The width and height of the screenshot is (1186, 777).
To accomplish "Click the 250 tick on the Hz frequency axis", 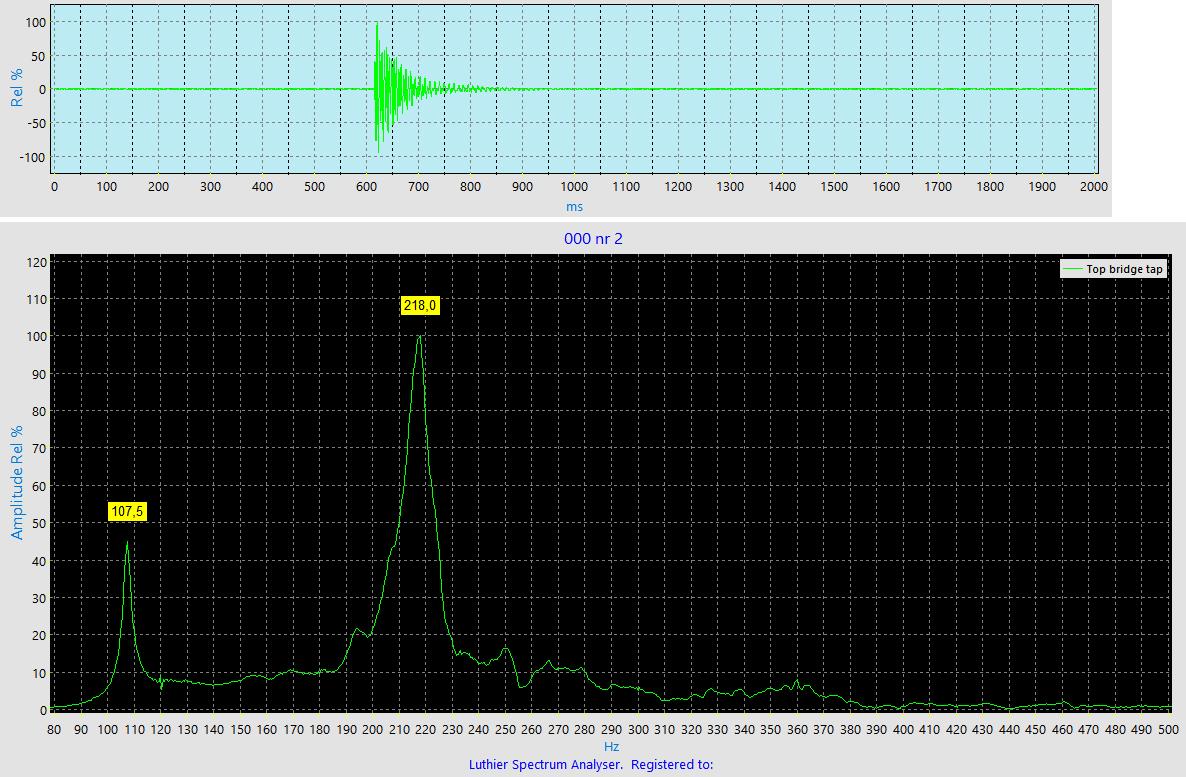I will pyautogui.click(x=505, y=730).
